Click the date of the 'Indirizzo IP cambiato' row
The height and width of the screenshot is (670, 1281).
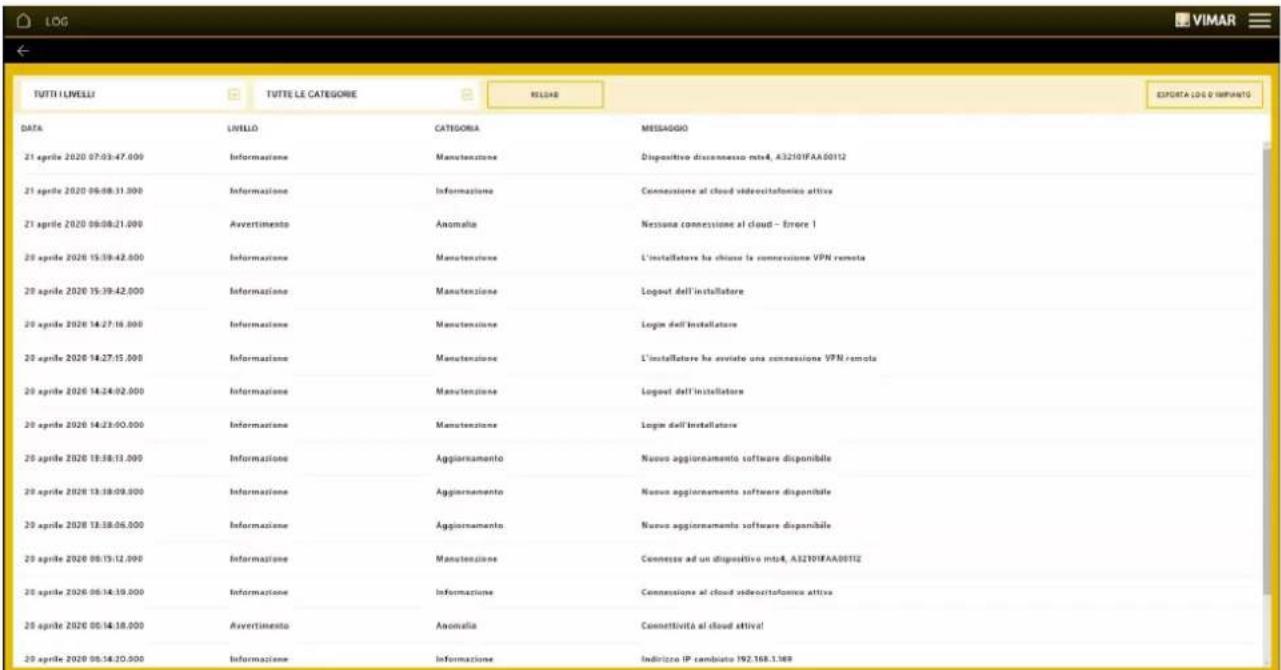(x=83, y=659)
